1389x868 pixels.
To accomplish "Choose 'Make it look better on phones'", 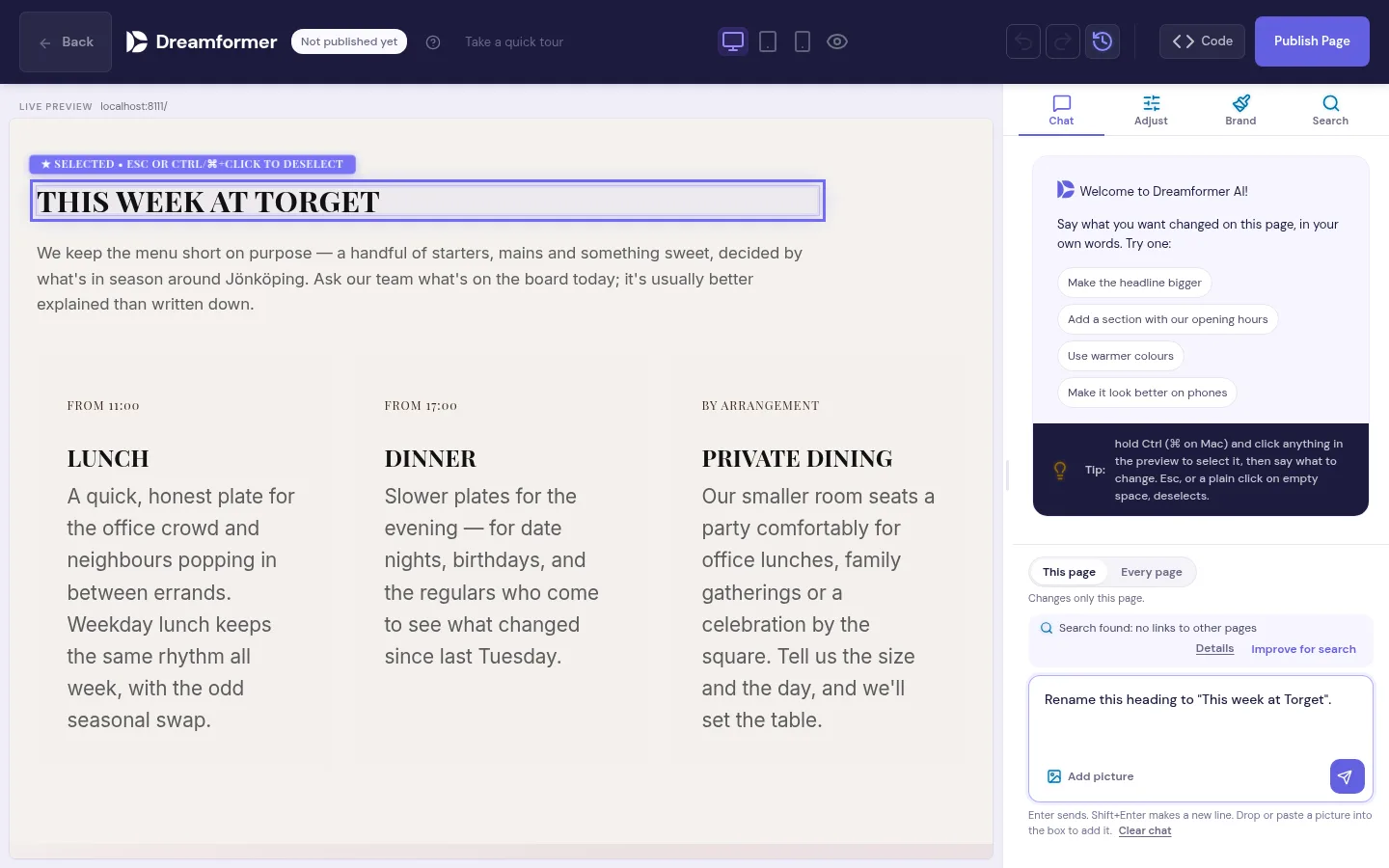I will coord(1147,393).
